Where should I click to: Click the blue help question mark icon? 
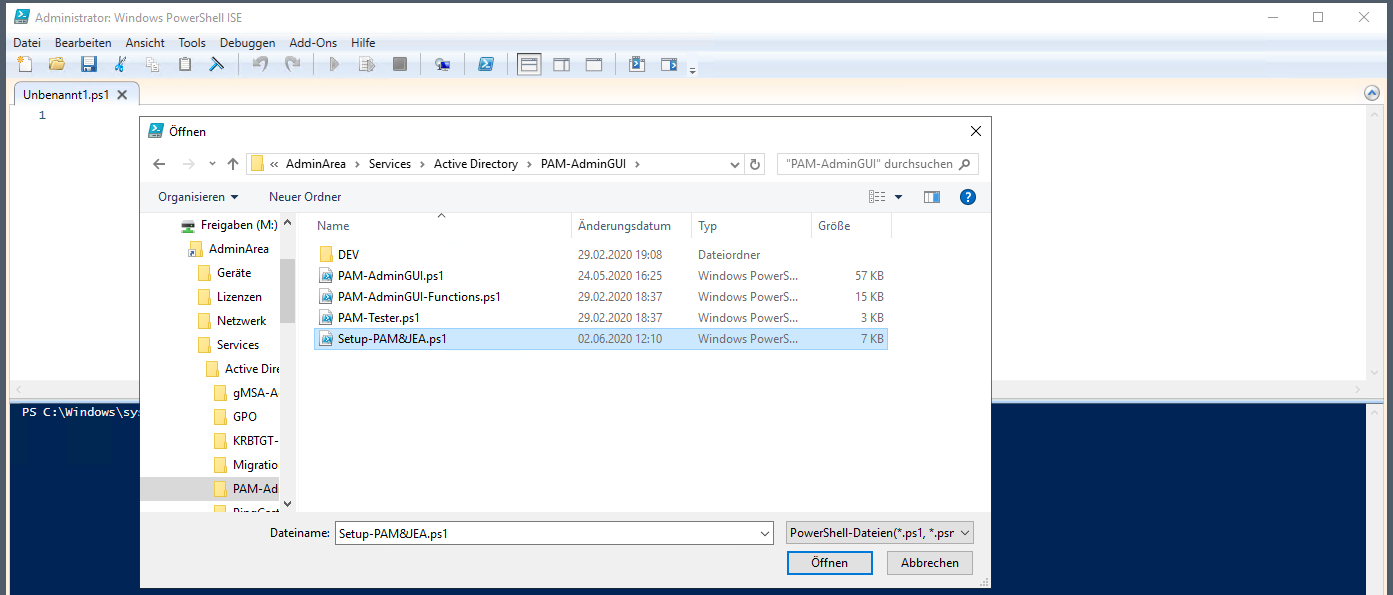click(x=968, y=197)
